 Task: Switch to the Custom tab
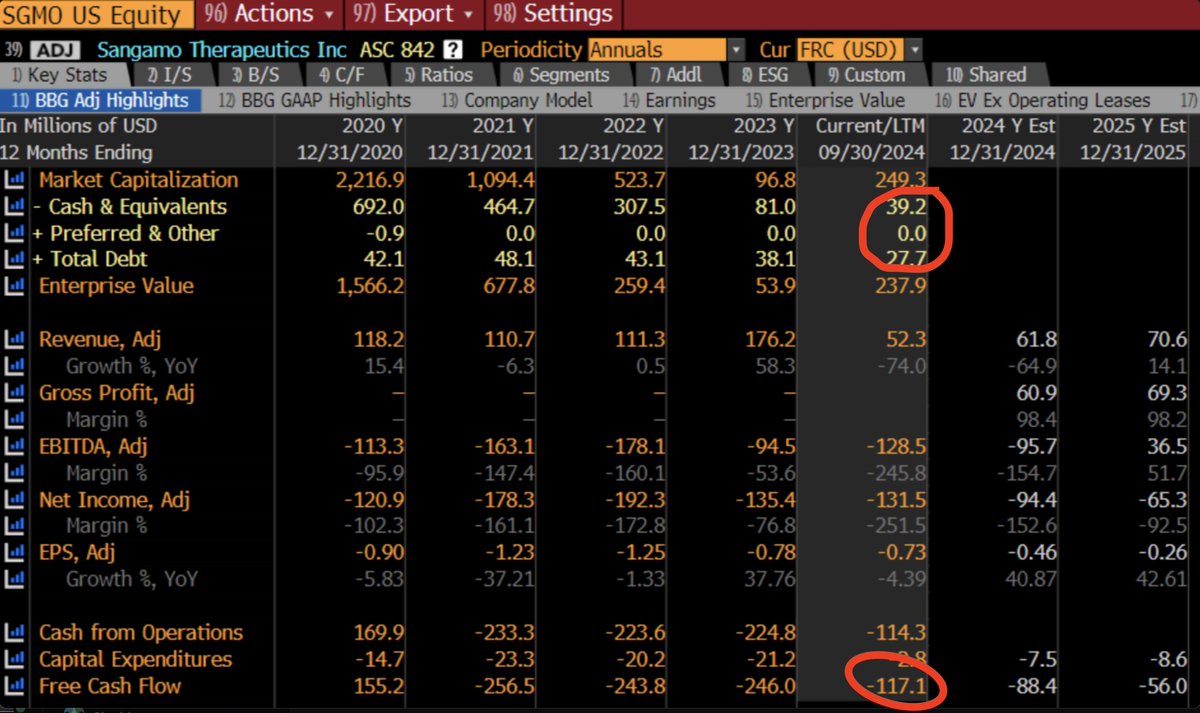pos(866,75)
